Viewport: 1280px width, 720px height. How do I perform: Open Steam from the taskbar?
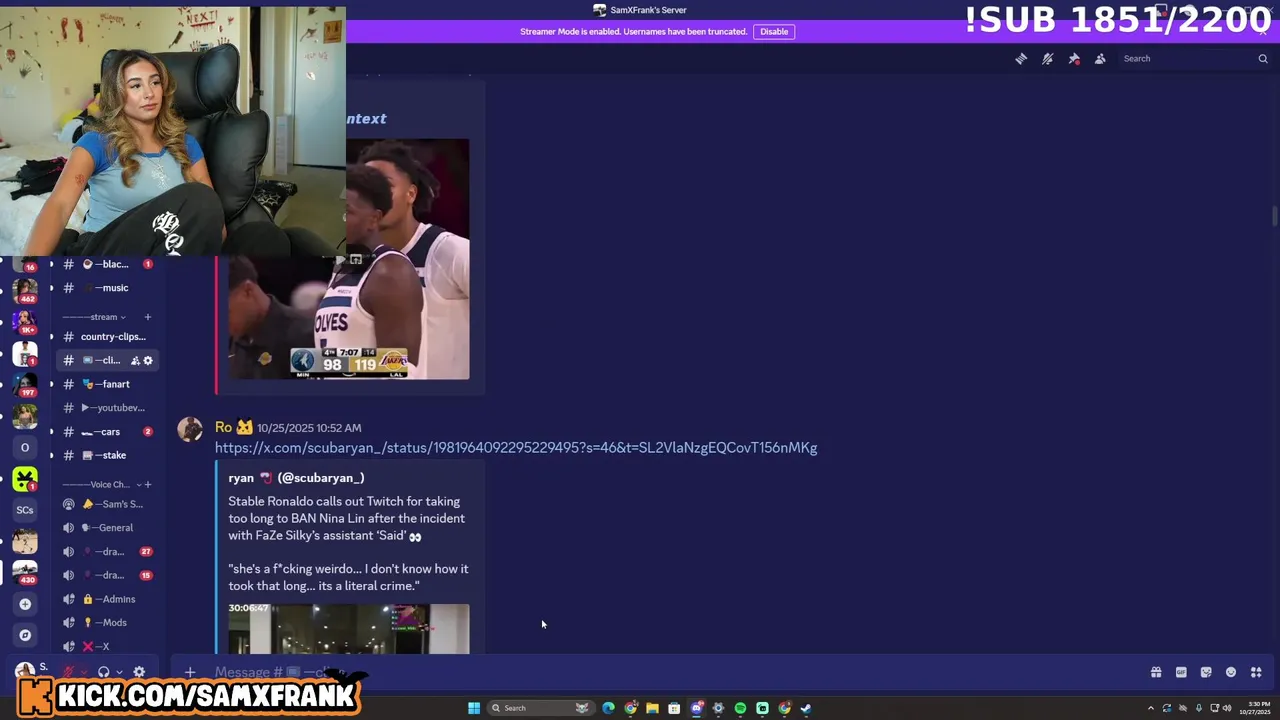[x=806, y=708]
